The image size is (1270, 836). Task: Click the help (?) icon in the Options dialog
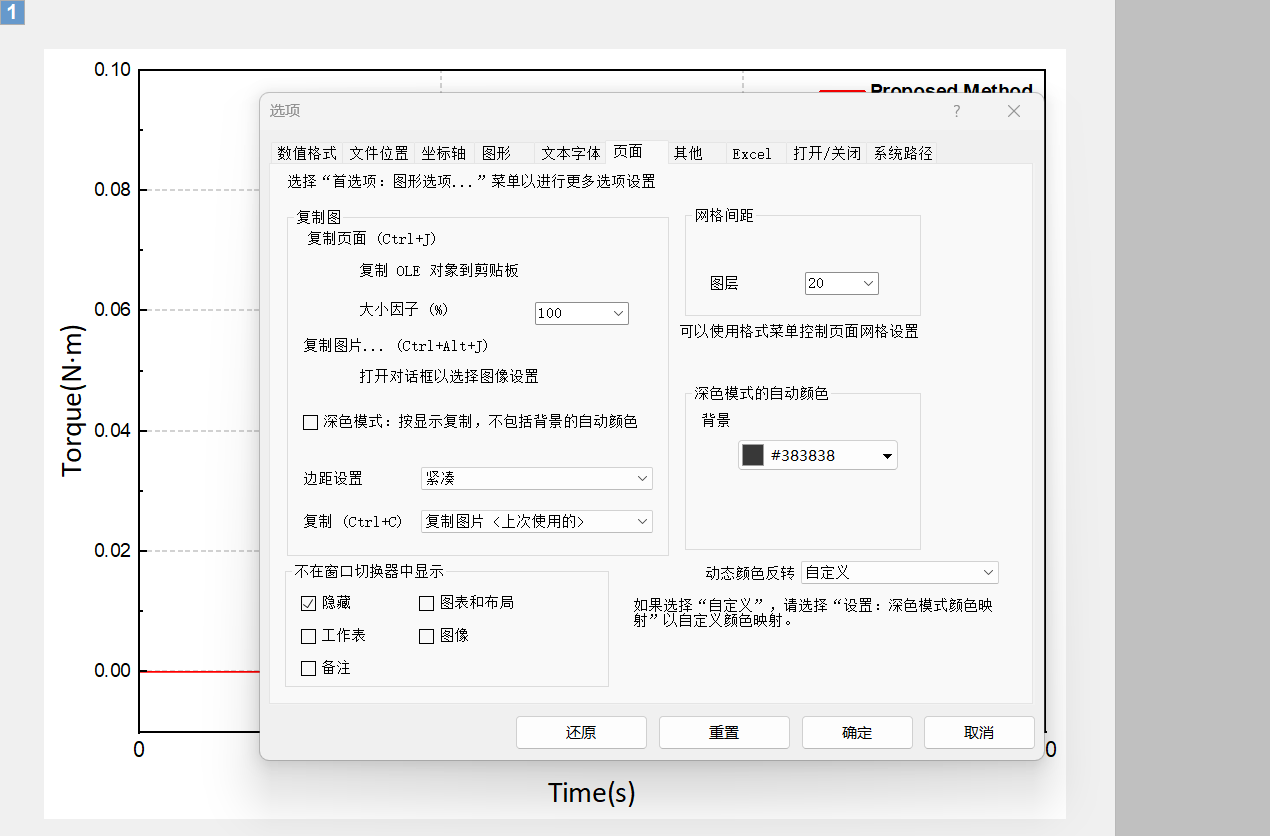click(956, 111)
